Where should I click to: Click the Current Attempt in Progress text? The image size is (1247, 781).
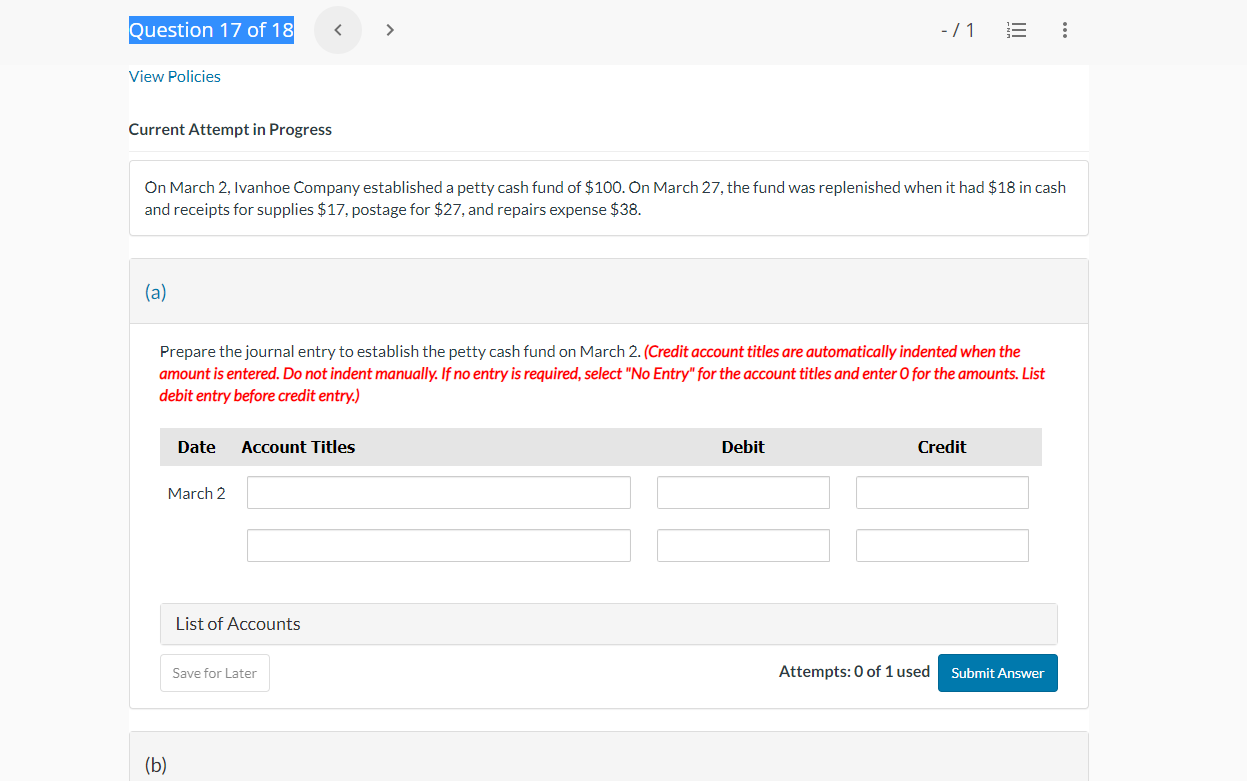coord(230,130)
